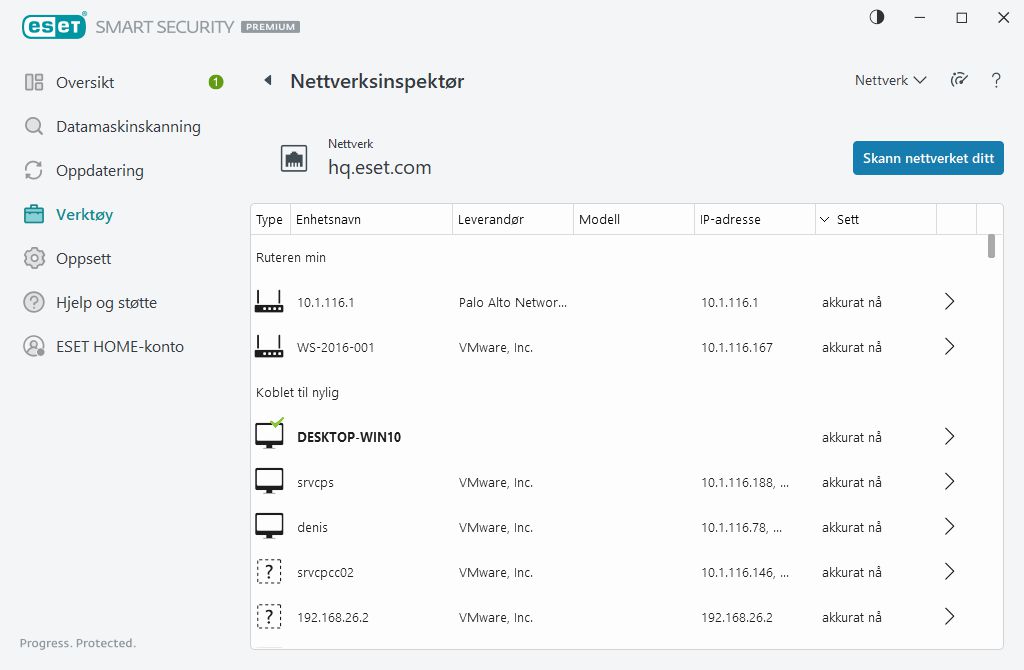Click the sonar view icon in header
1024x670 pixels.
click(960, 81)
